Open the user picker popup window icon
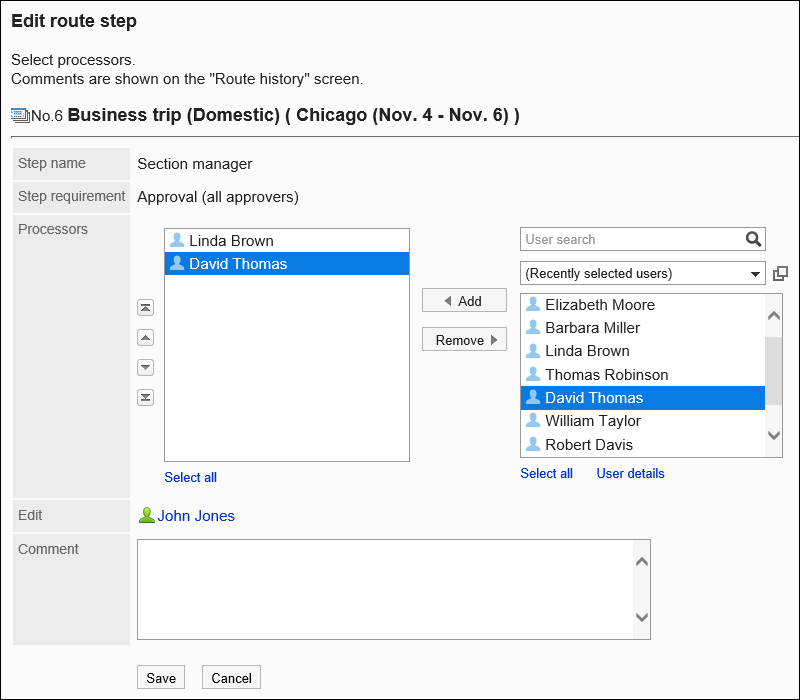The image size is (800, 700). point(780,273)
